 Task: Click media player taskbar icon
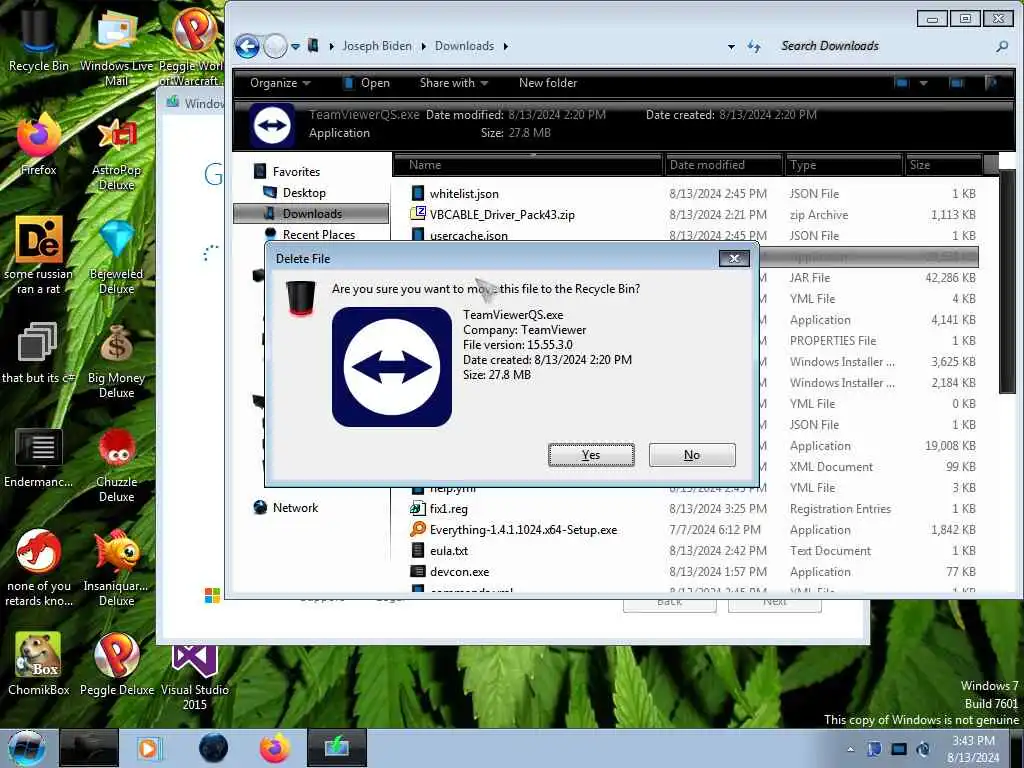pyautogui.click(x=150, y=748)
